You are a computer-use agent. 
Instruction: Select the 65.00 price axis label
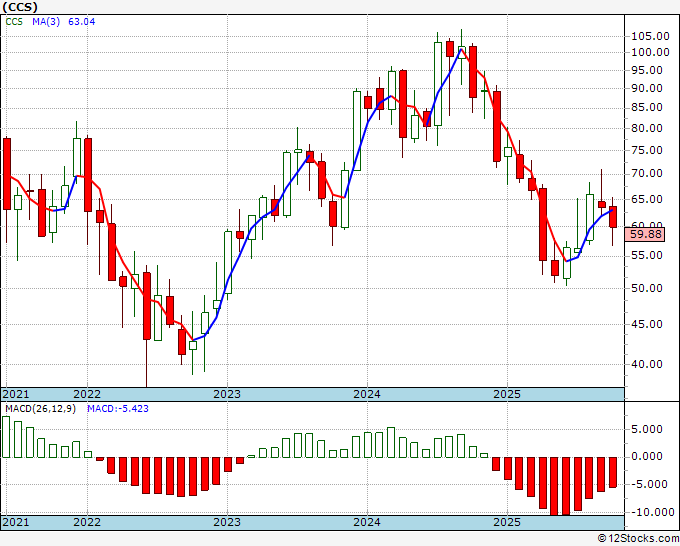pos(647,199)
